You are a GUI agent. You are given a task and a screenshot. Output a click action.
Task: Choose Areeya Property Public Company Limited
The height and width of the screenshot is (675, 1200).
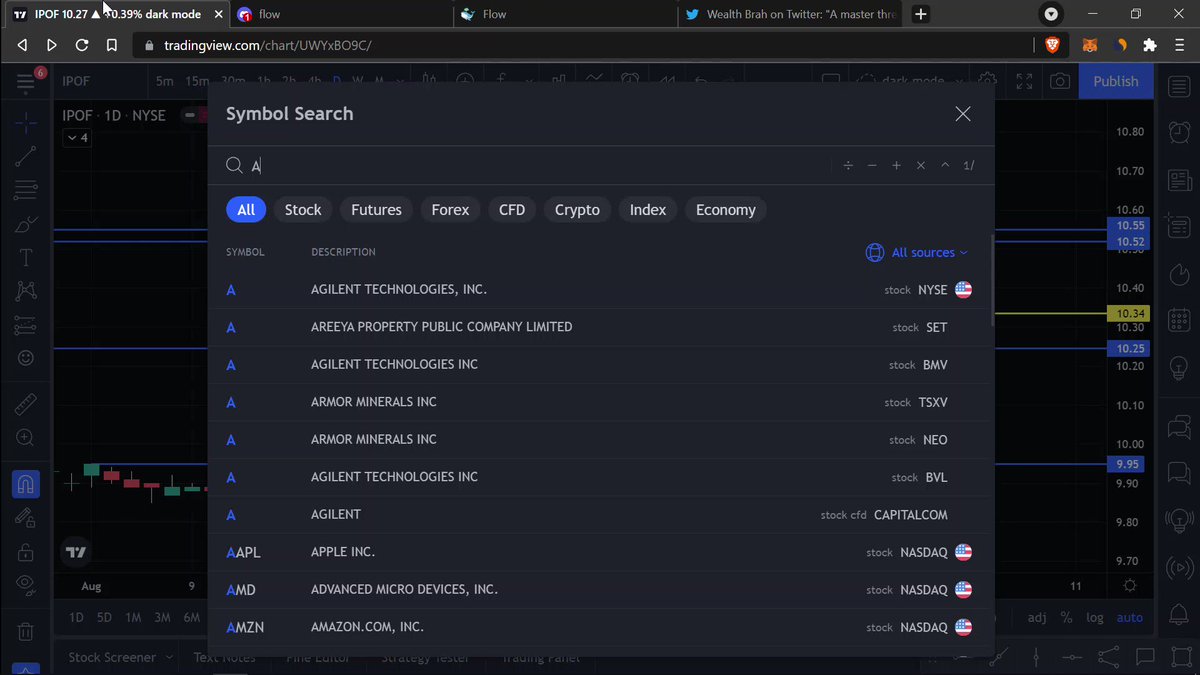(x=599, y=327)
